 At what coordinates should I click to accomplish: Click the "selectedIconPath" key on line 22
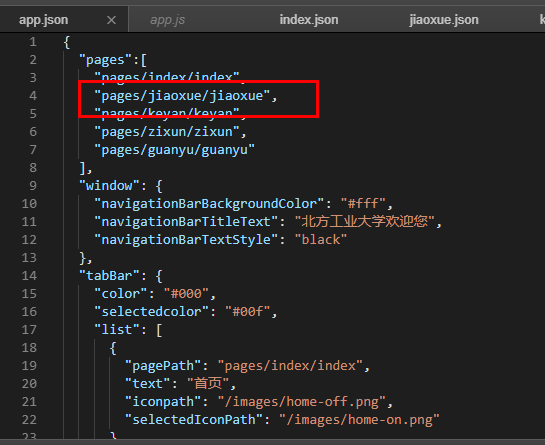coord(194,420)
